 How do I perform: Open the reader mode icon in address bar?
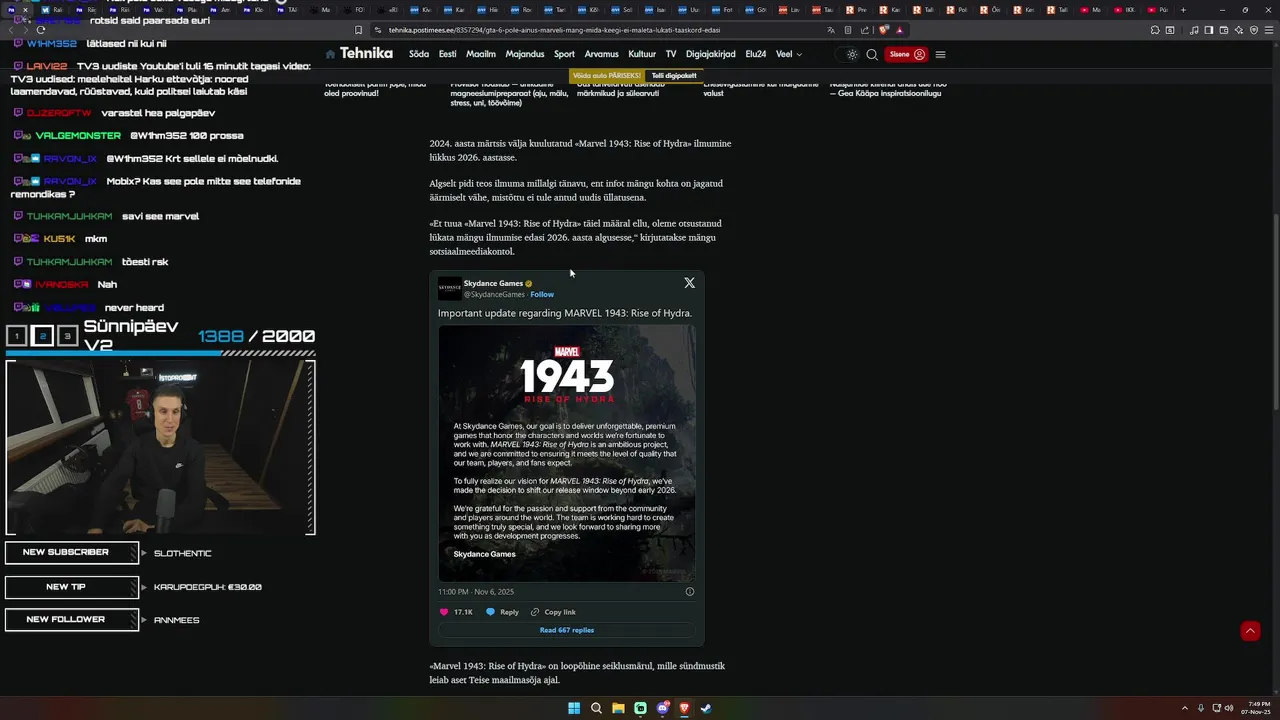[x=848, y=30]
